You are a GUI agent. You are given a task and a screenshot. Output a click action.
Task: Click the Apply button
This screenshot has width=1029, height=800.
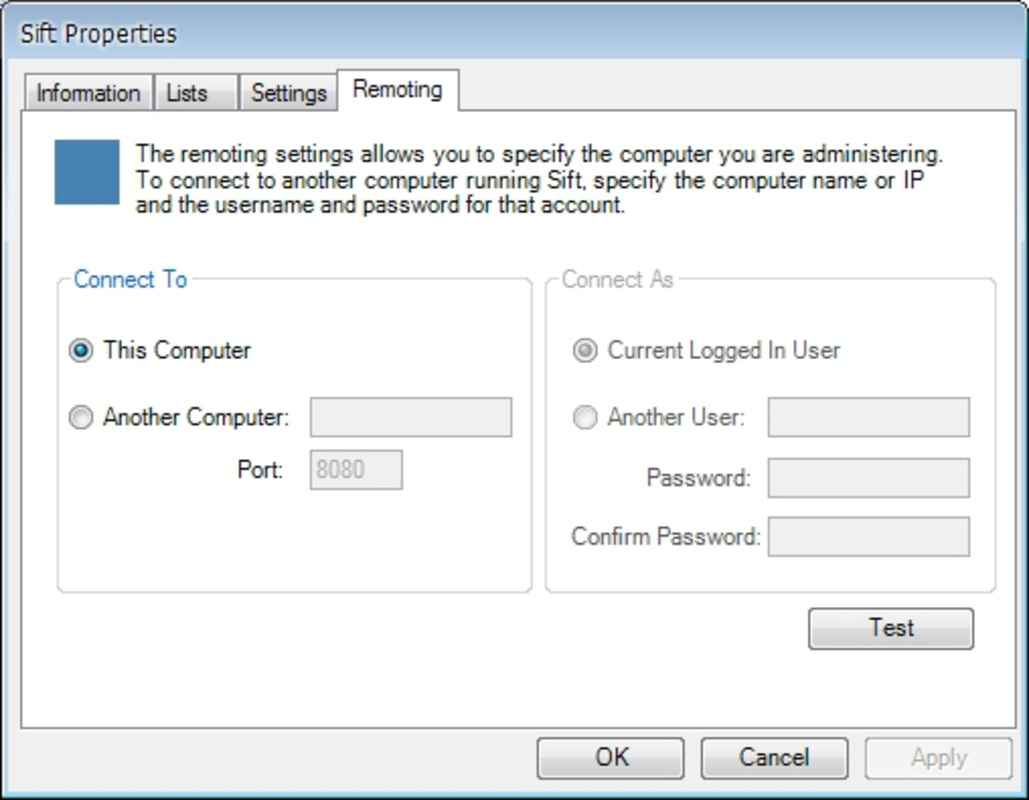pos(937,757)
